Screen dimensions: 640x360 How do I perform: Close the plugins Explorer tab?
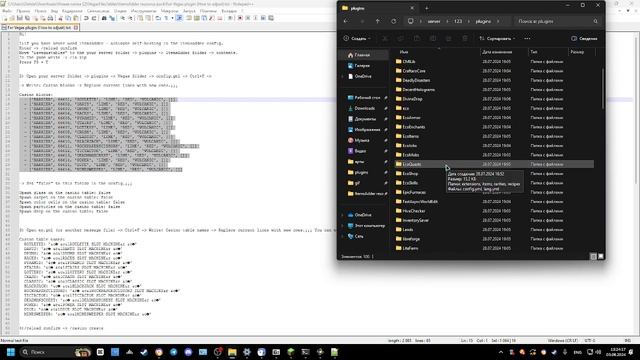(412, 8)
